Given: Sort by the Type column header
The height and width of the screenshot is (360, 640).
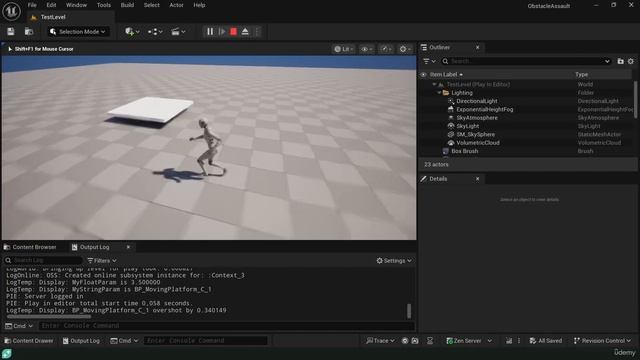Looking at the screenshot, I should [582, 75].
